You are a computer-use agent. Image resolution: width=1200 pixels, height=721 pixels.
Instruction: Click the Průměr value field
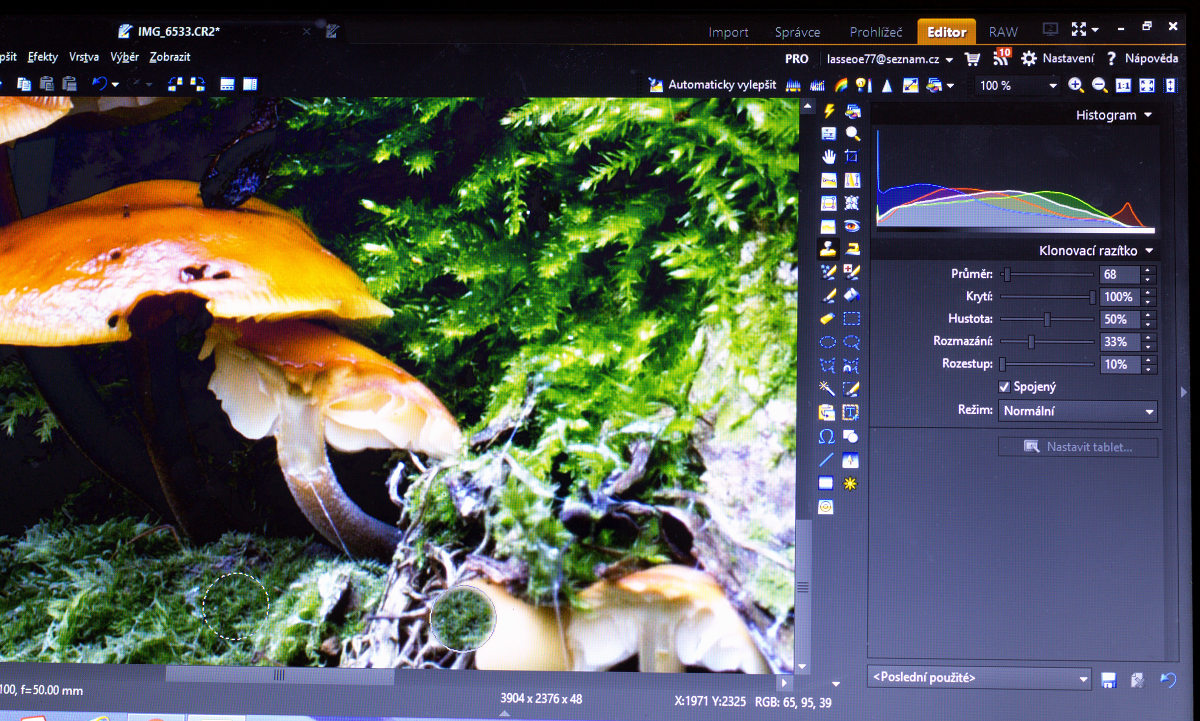1119,274
